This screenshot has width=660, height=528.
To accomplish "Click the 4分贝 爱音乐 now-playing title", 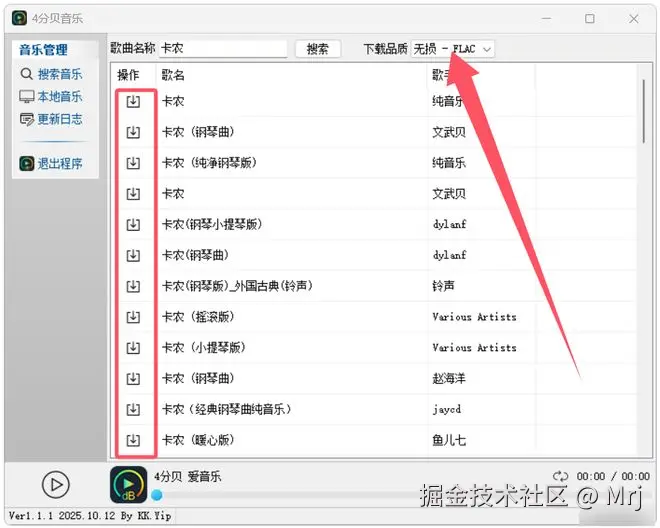I will [x=187, y=477].
